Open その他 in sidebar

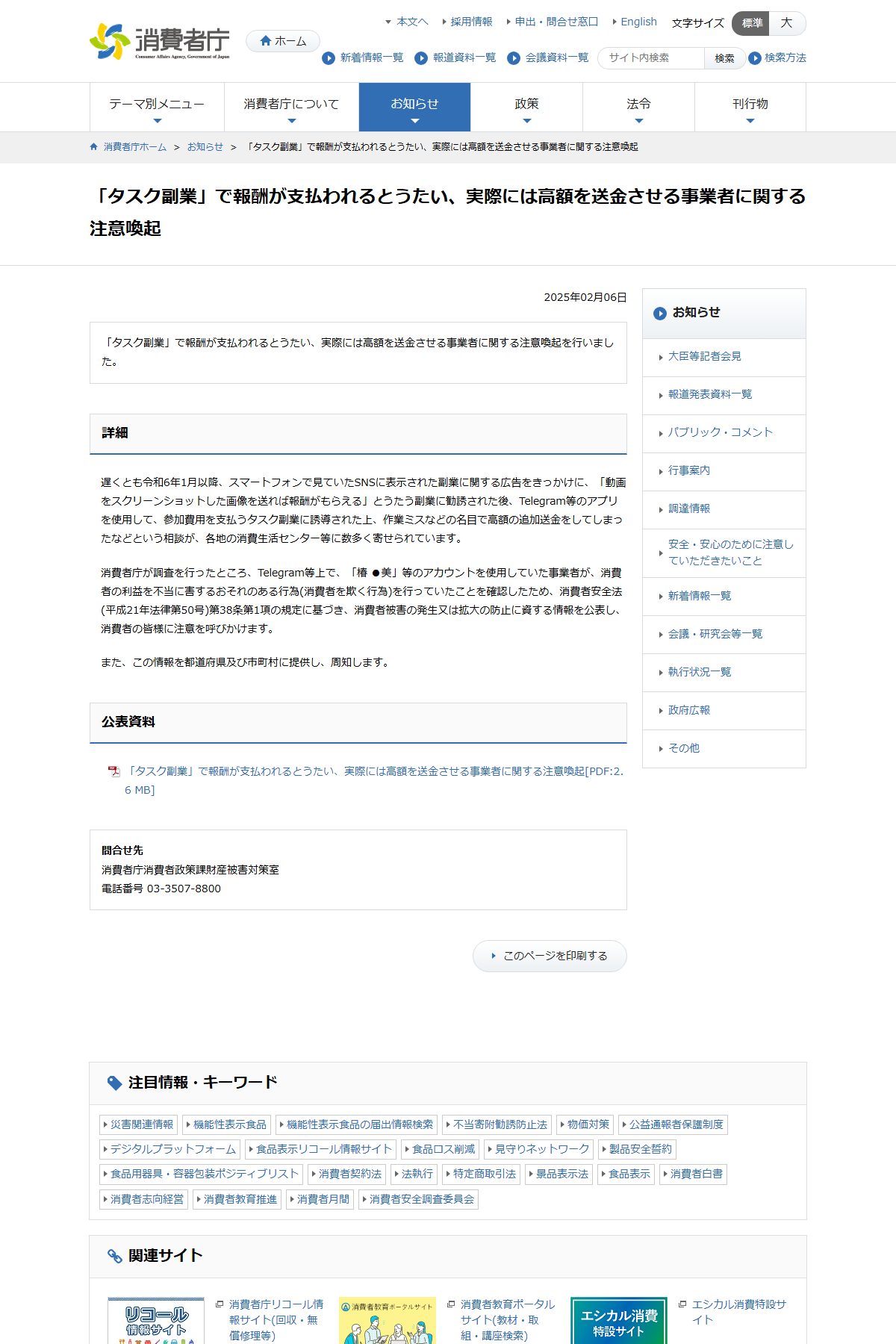724,749
